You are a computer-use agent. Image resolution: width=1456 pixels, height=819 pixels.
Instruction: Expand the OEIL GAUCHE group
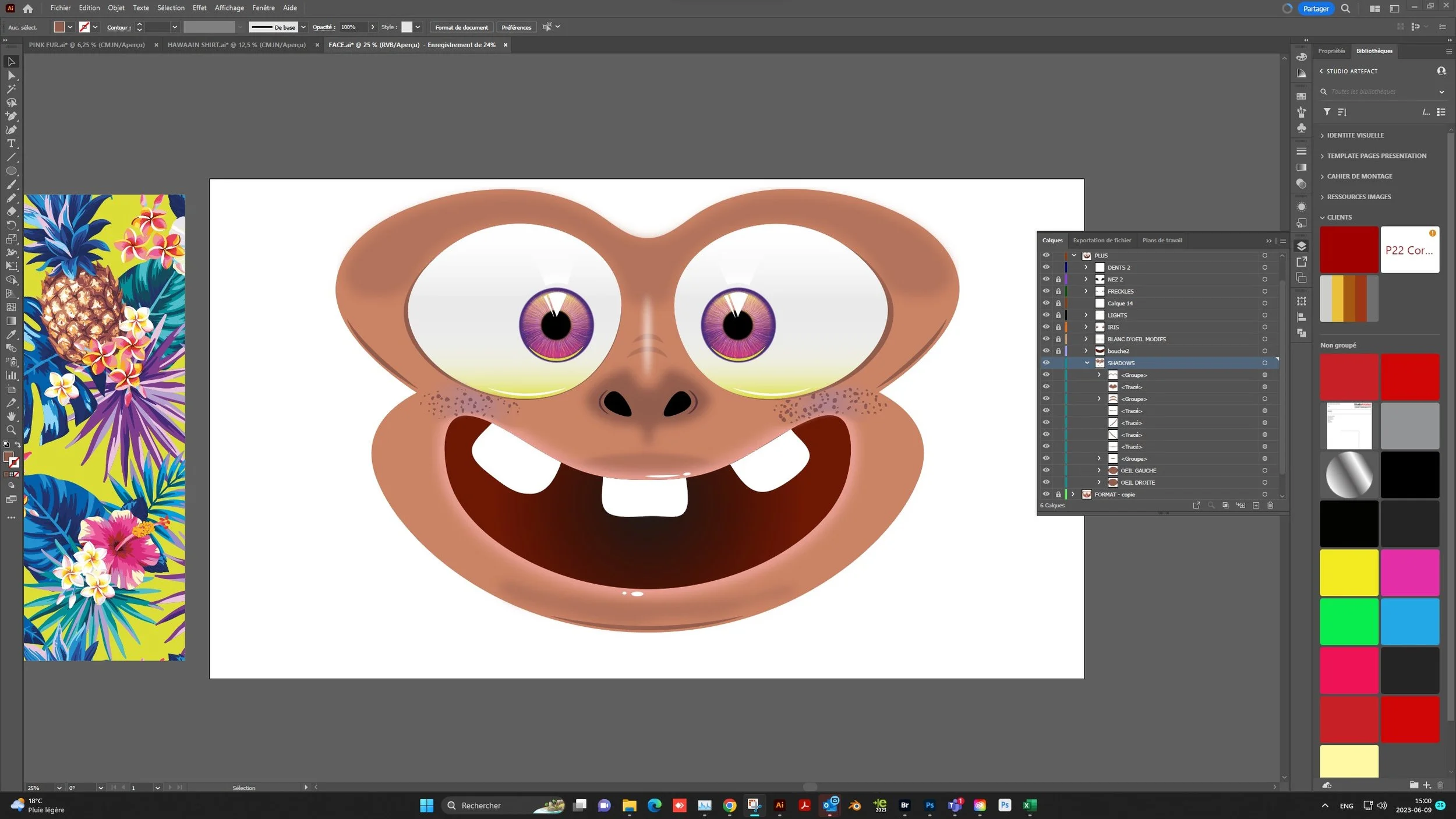point(1099,471)
